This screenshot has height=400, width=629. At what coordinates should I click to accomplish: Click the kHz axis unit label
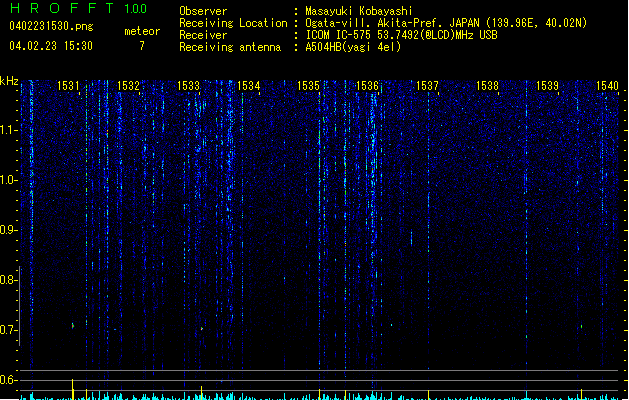pyautogui.click(x=9, y=81)
